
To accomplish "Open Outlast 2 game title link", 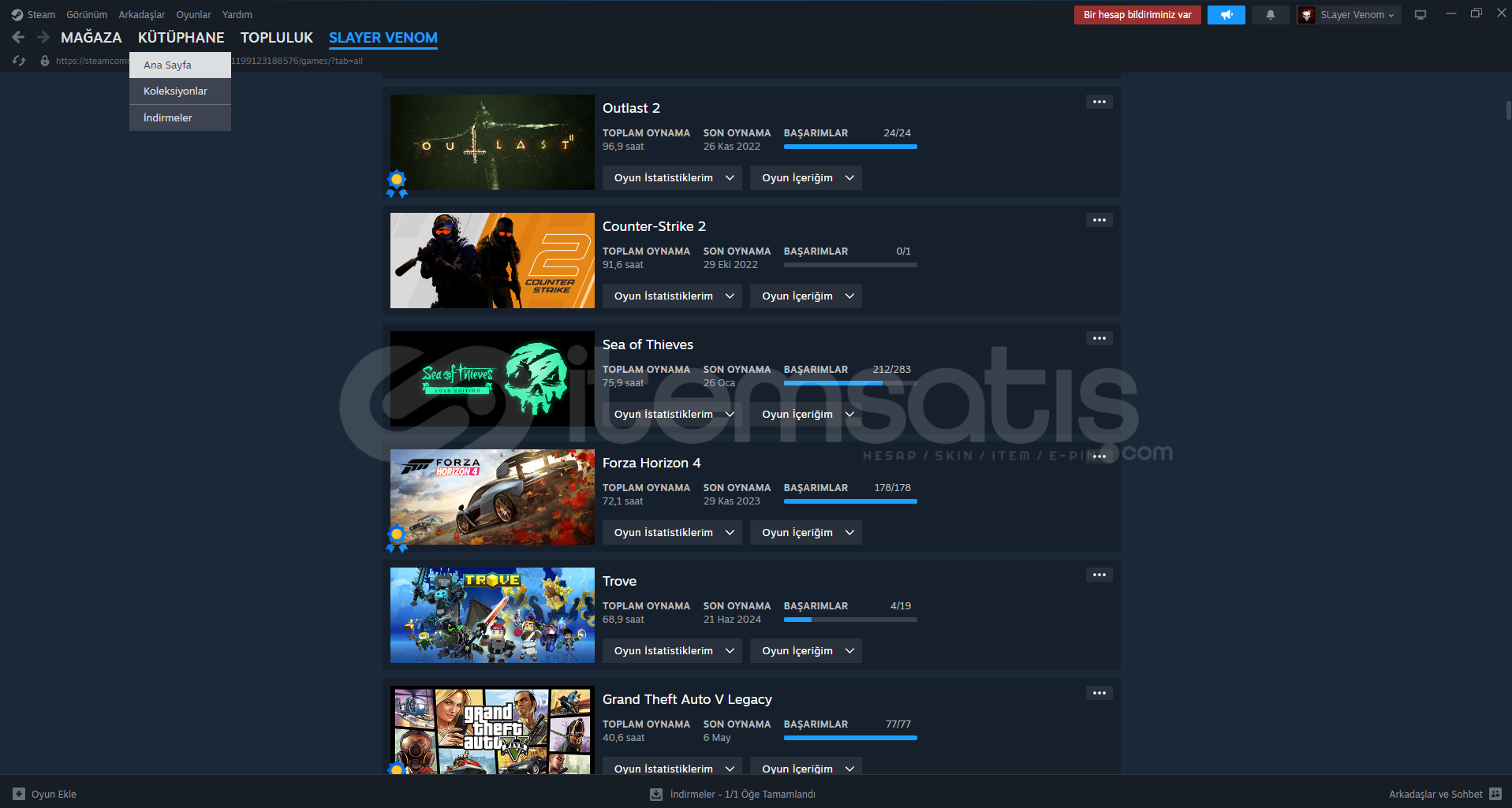I will point(631,108).
